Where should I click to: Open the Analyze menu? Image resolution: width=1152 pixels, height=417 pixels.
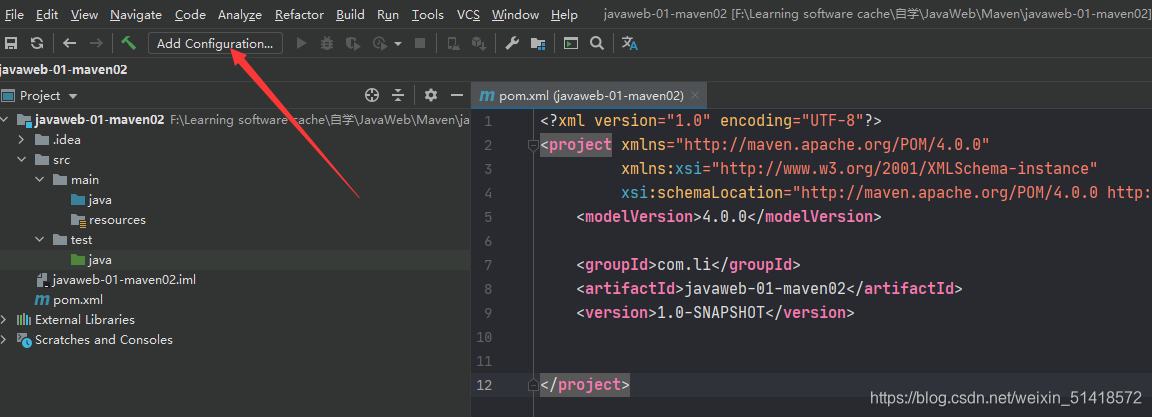(240, 15)
